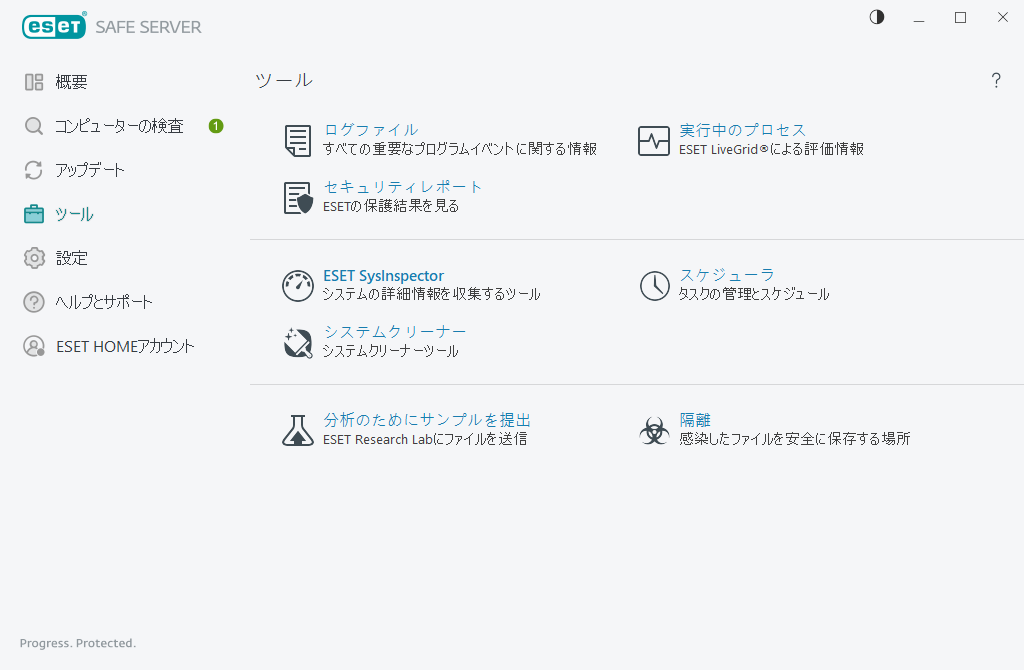The height and width of the screenshot is (670, 1024).
Task: Click the 隔離 quarantine link
Action: pos(695,420)
